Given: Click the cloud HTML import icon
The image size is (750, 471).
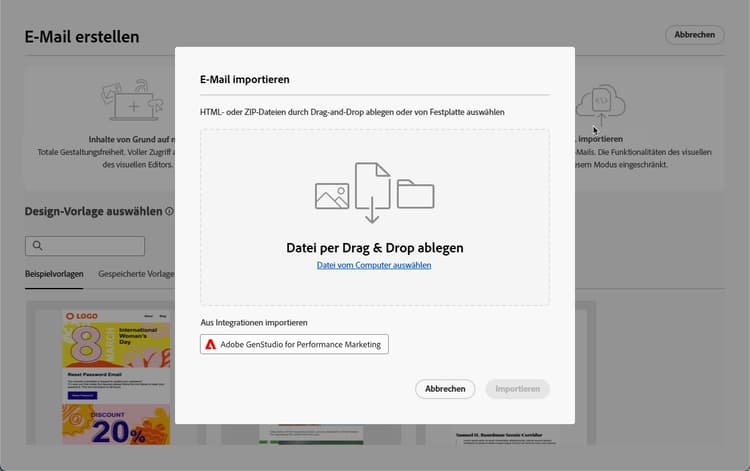Looking at the screenshot, I should pos(600,106).
